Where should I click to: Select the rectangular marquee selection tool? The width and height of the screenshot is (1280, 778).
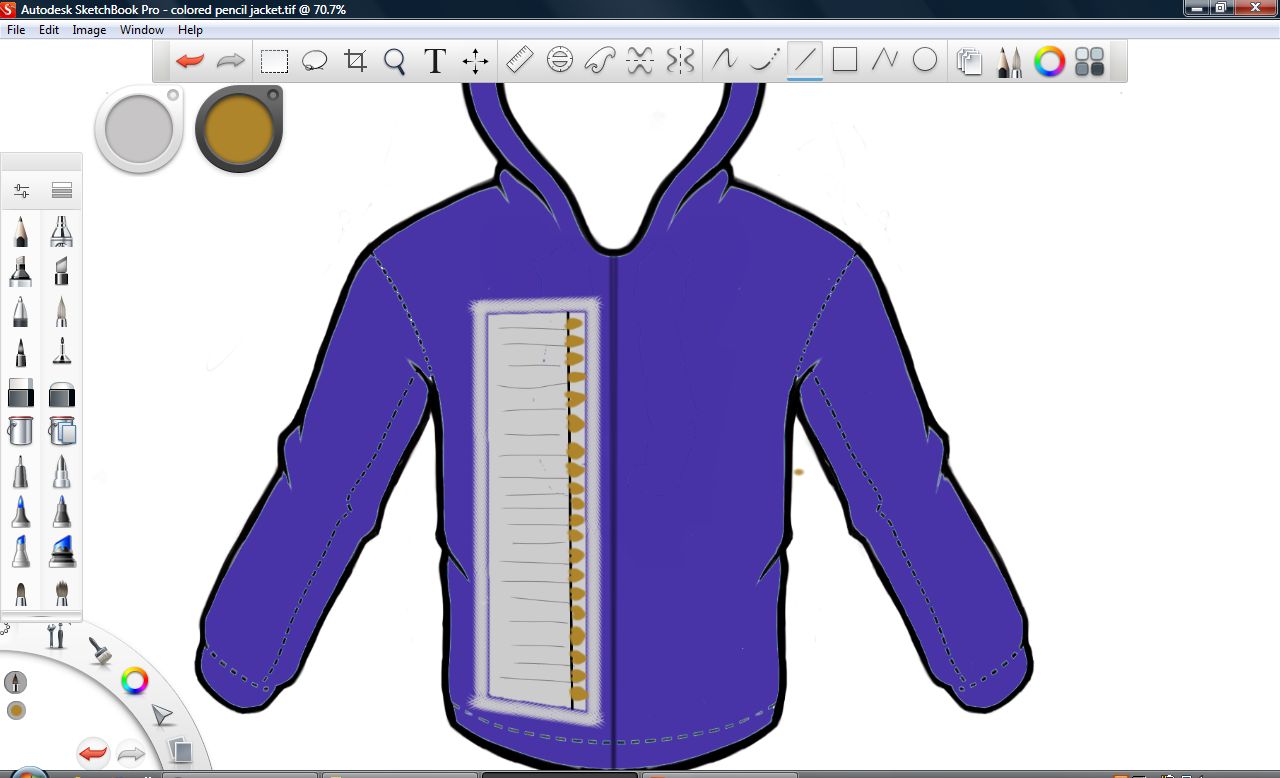pyautogui.click(x=274, y=61)
